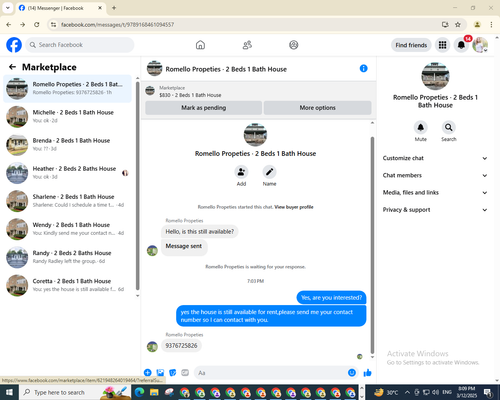Select the Messenger | Facebook browser tab
The height and width of the screenshot is (400, 500).
[60, 8]
